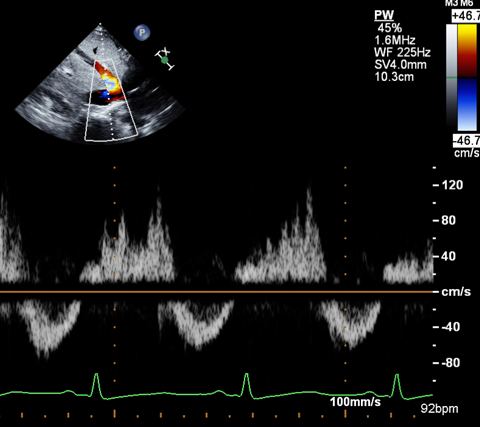Click the orange Doppler baseline
The height and width of the screenshot is (427, 480).
pos(217,292)
